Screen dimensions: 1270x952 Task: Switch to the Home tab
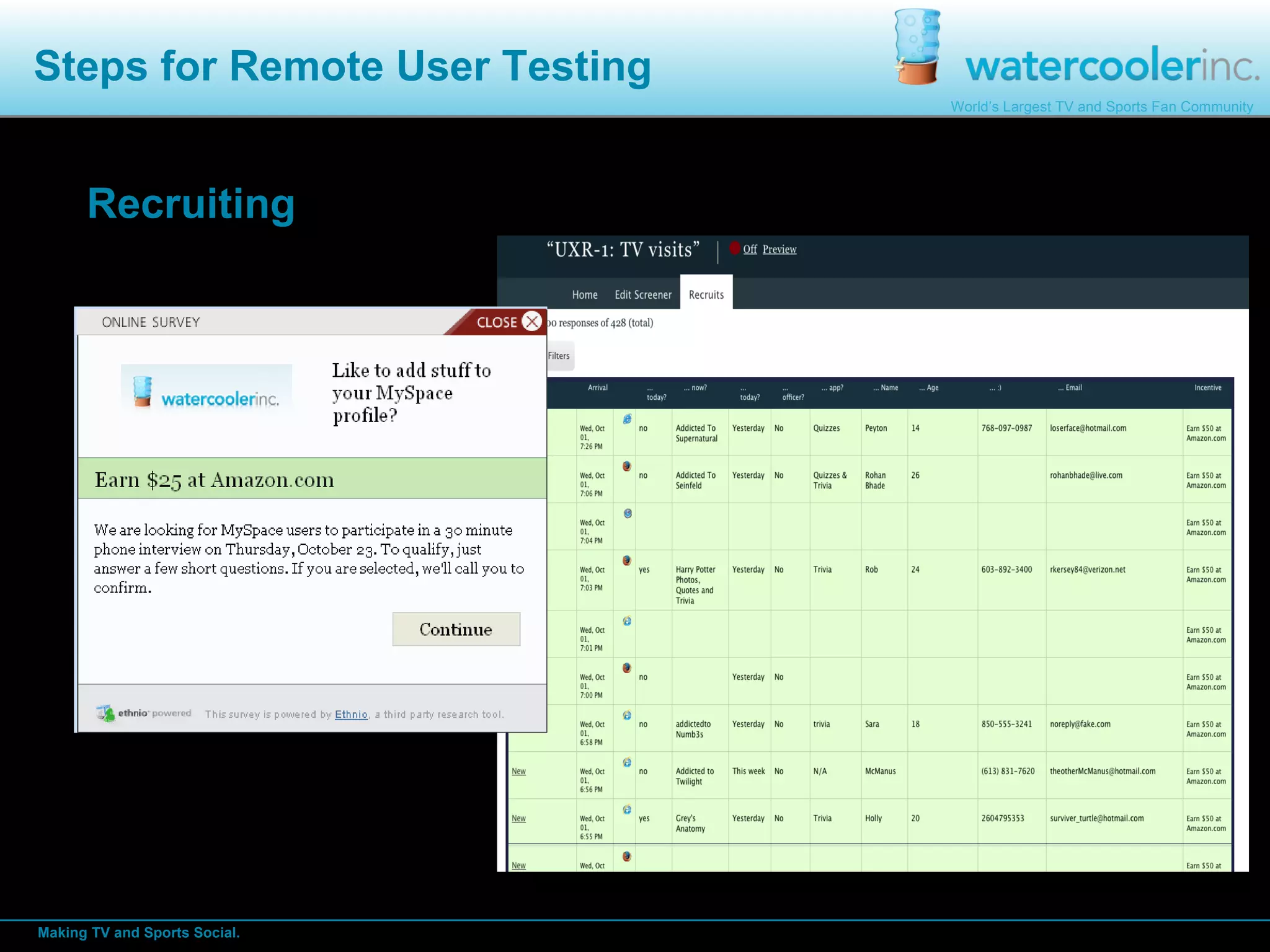click(585, 295)
